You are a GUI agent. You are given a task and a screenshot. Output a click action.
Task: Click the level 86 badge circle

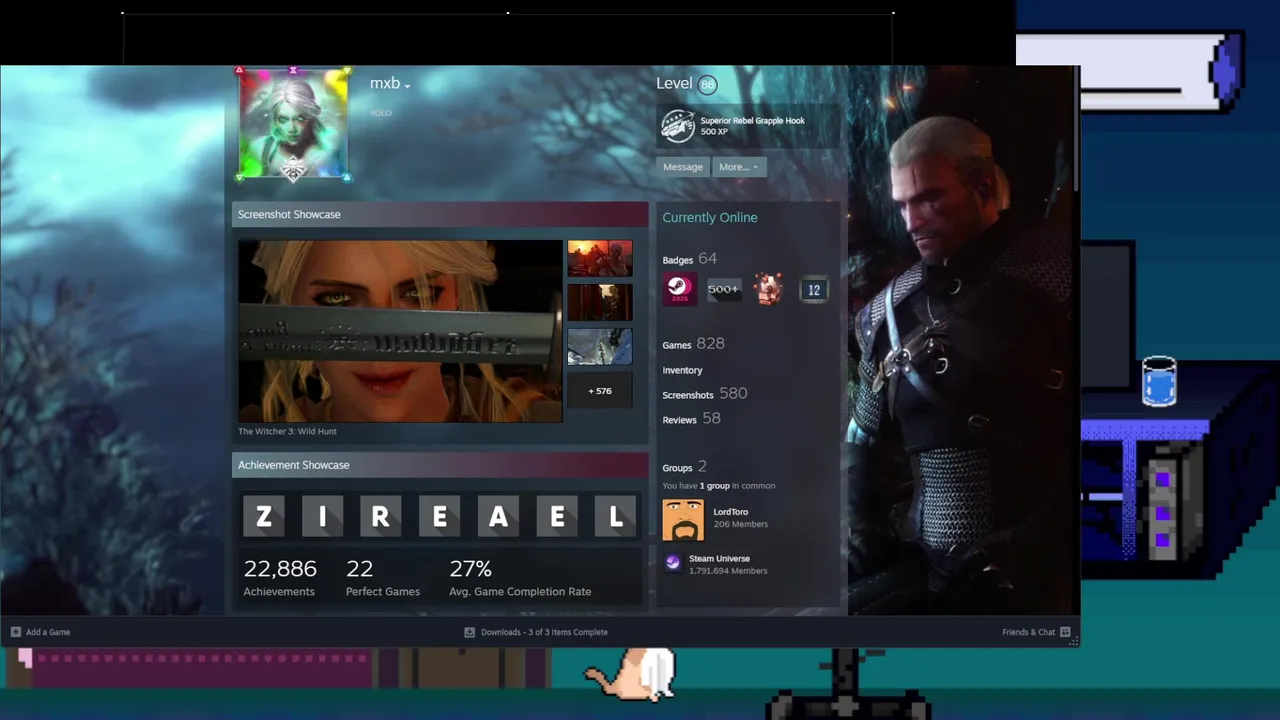[708, 85]
